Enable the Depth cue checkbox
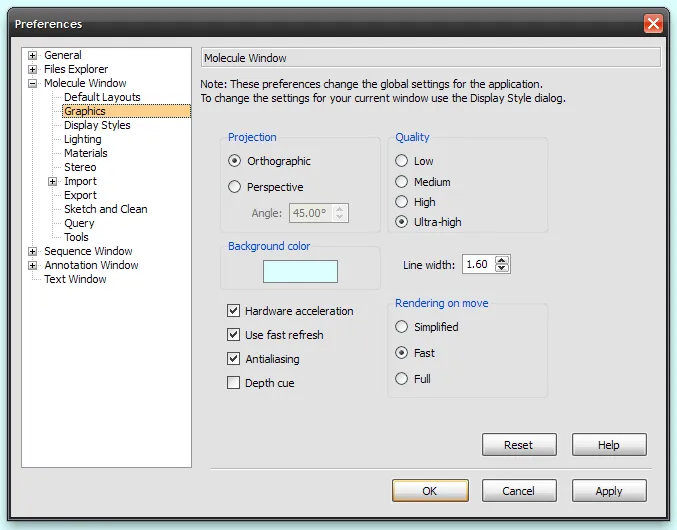The image size is (677, 530). pos(234,383)
